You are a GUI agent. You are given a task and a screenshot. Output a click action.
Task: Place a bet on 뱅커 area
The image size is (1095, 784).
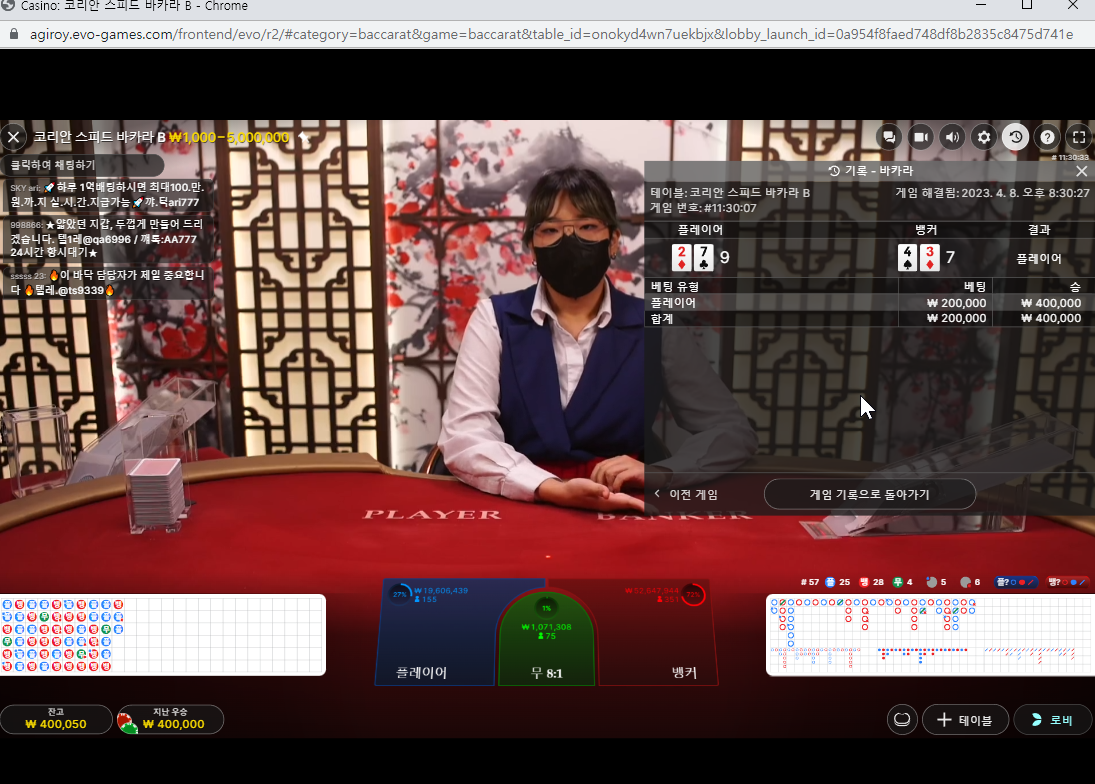pos(656,632)
